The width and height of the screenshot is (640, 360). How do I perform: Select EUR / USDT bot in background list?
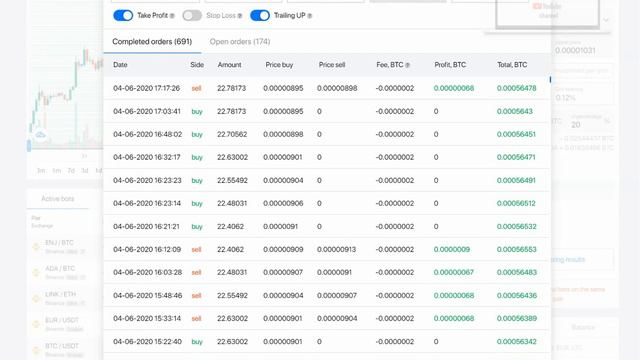tap(64, 324)
